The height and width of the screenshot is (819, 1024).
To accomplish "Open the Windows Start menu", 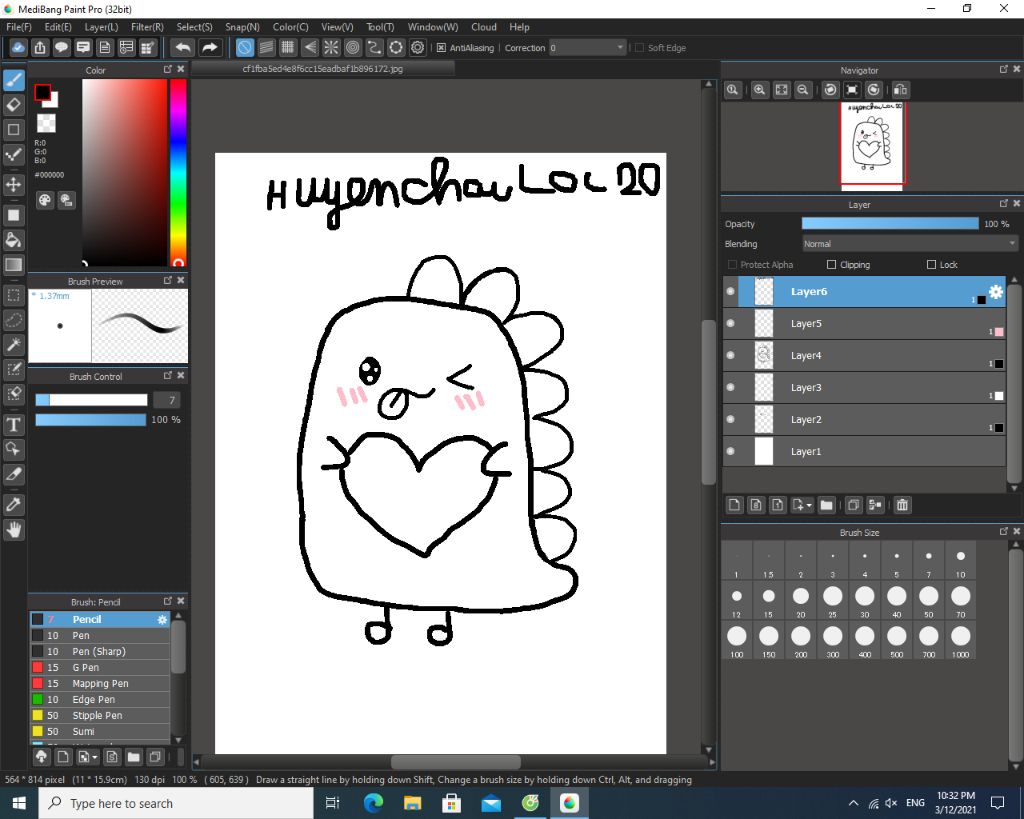I will [19, 803].
